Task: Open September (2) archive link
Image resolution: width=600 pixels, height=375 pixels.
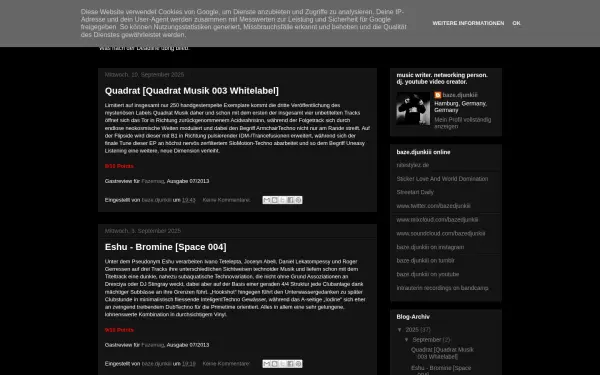Action: [427, 339]
